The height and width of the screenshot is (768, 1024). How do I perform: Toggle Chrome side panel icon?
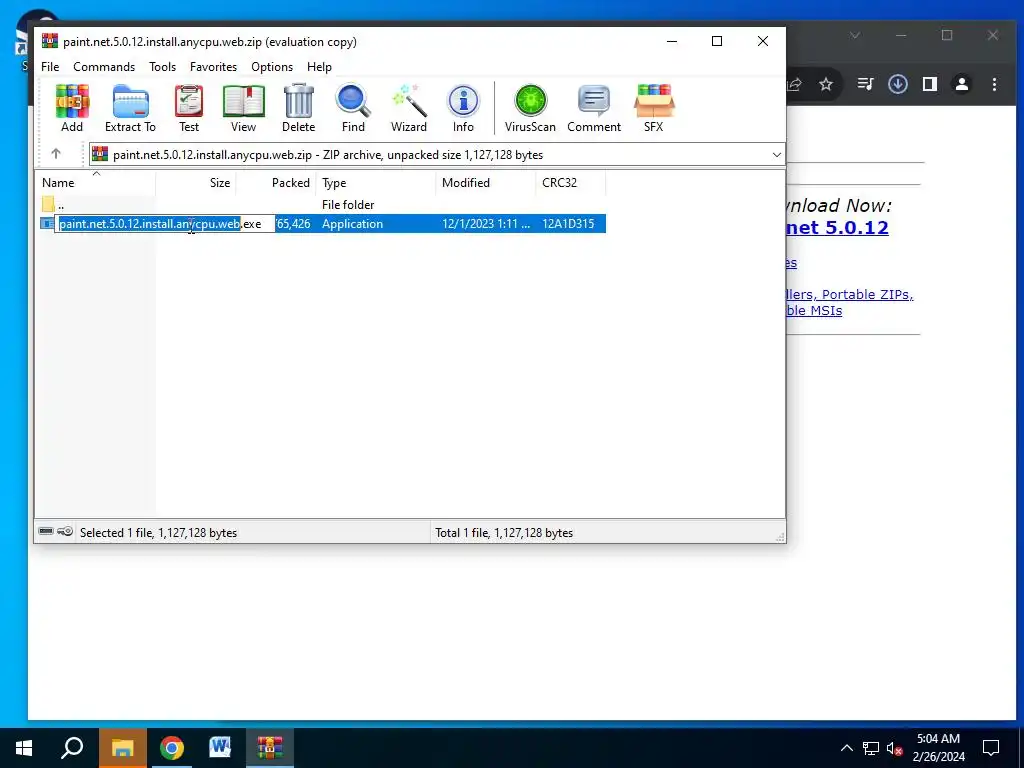click(x=930, y=84)
